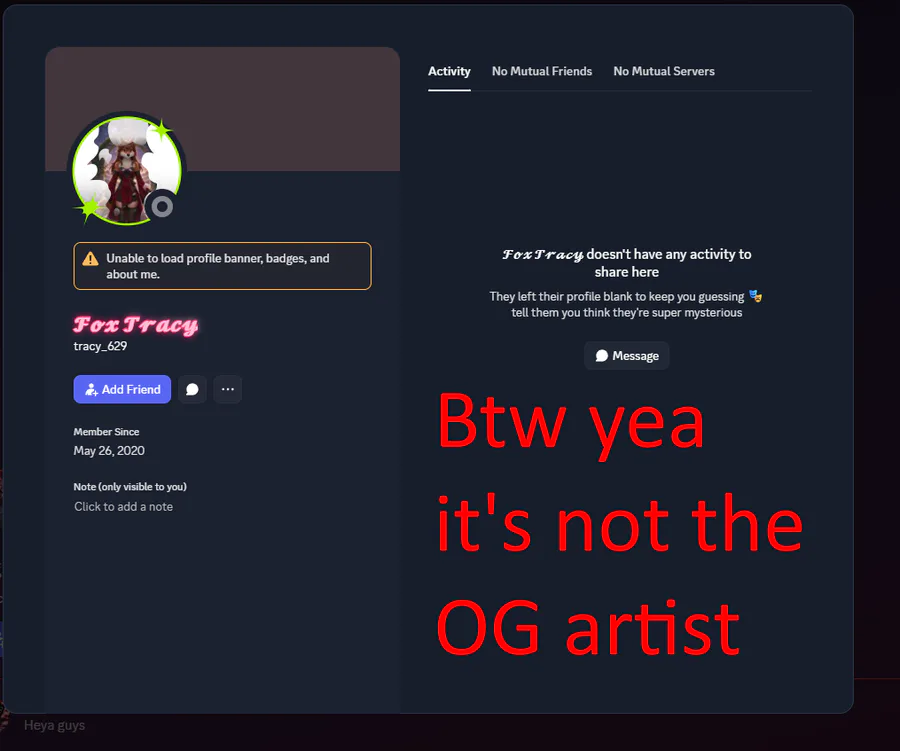Open the No Mutual Servers tab
The width and height of the screenshot is (900, 751).
664,71
